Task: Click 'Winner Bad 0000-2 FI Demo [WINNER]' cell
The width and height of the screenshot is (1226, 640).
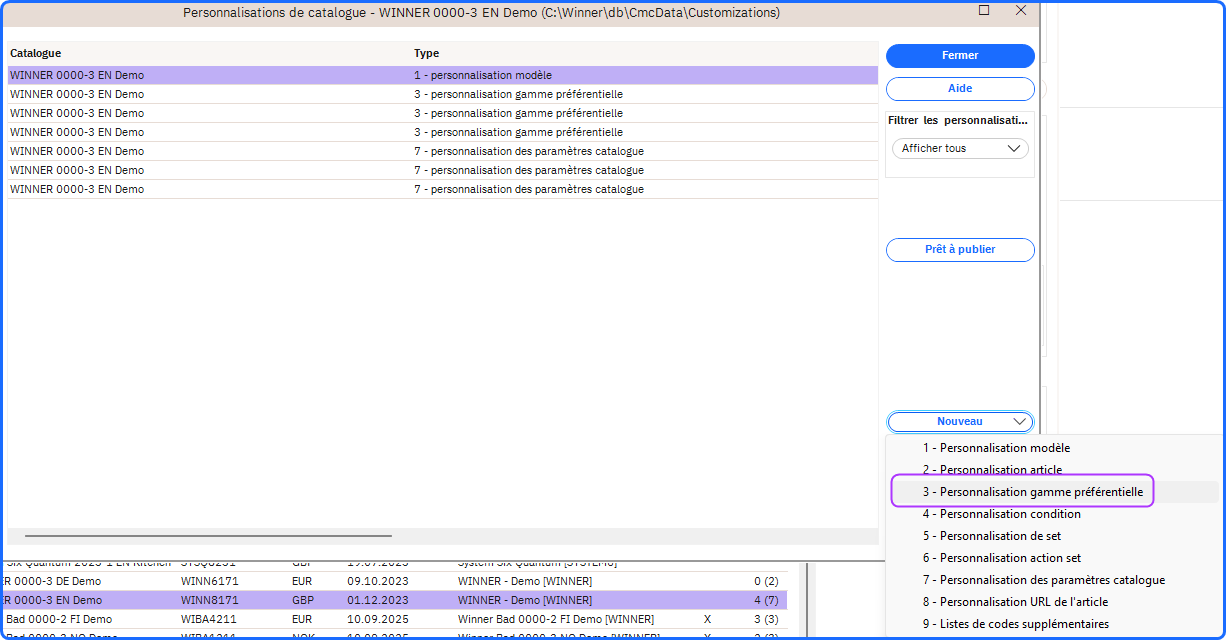Action: 556,619
